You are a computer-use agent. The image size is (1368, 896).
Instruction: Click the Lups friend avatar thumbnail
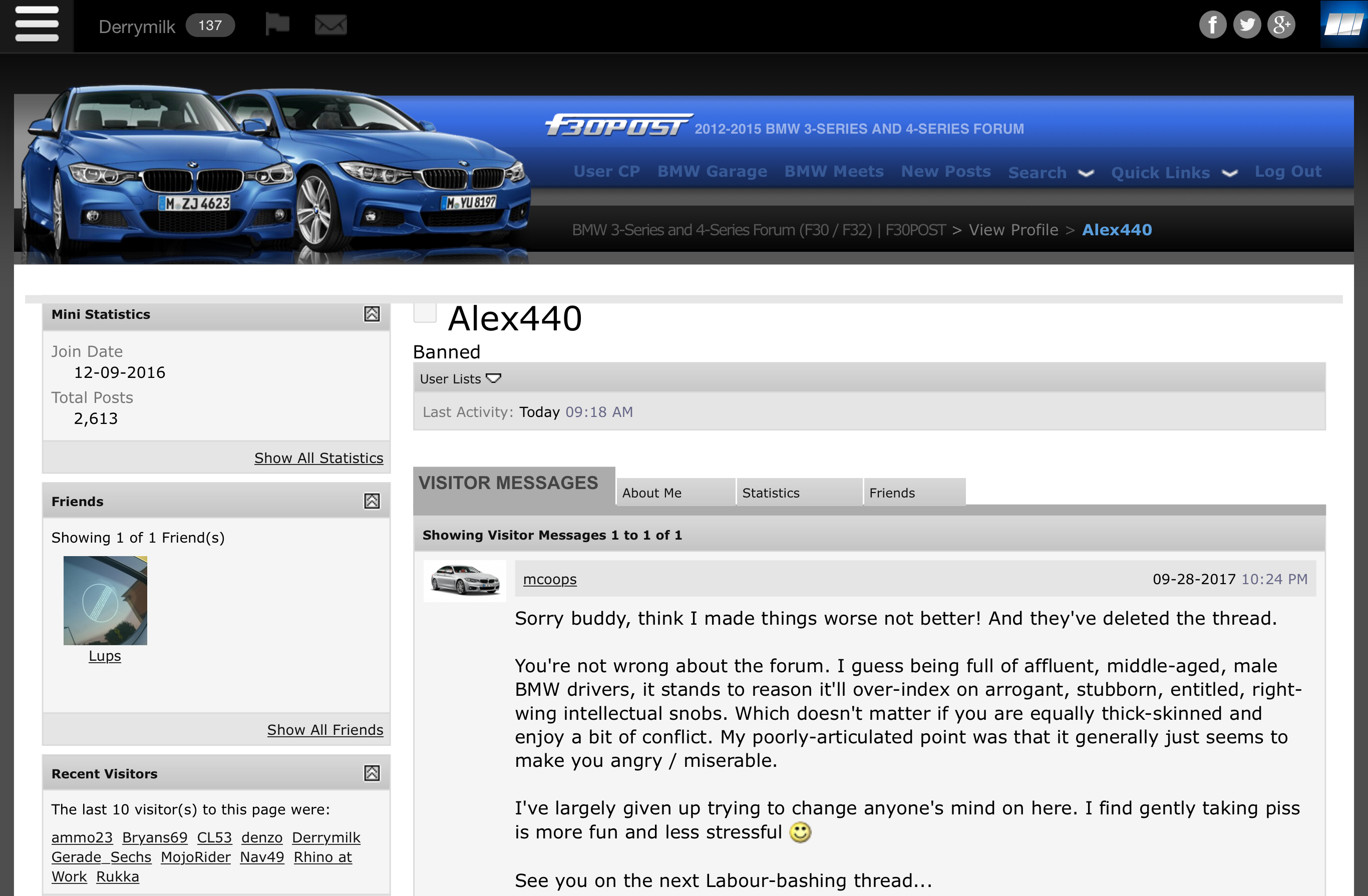[105, 601]
